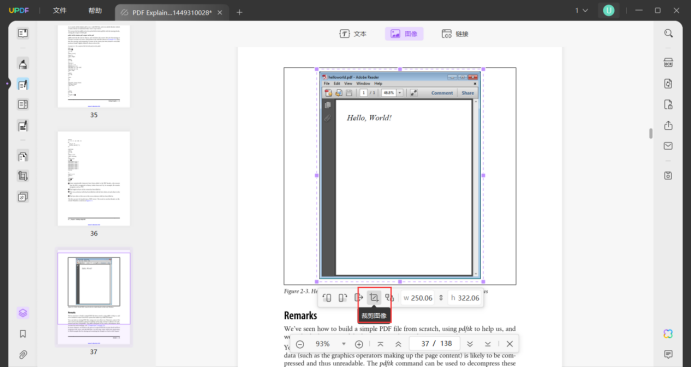Image resolution: width=691 pixels, height=368 pixels.
Task: Select the 文本 (Text) edit mode
Action: [x=353, y=34]
